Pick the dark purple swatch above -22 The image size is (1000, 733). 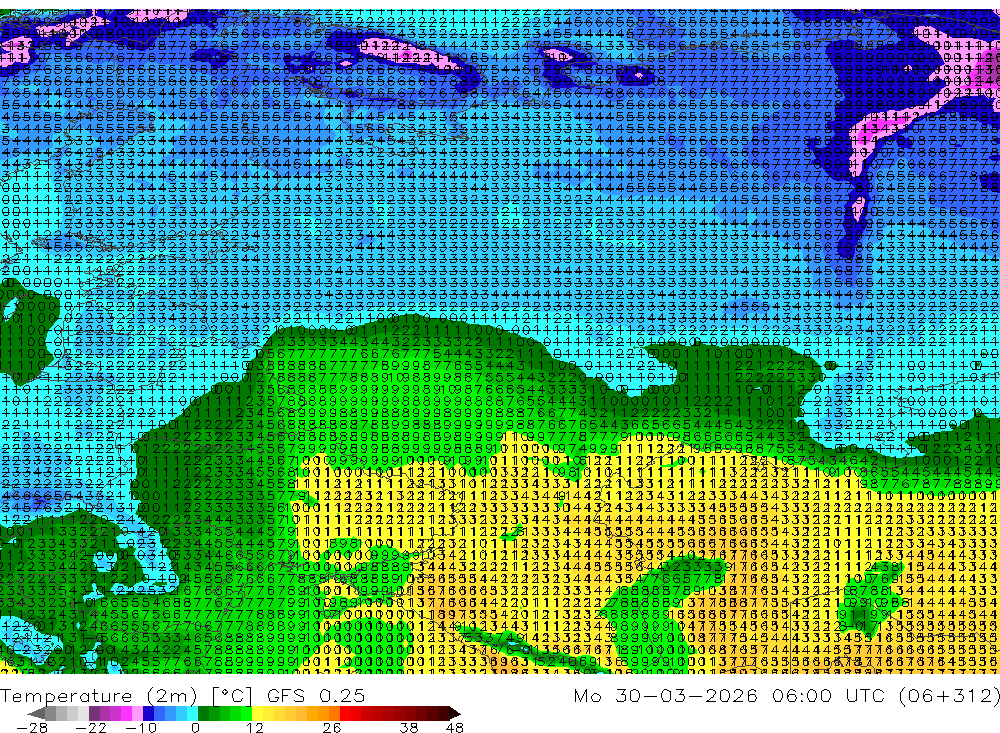94,713
